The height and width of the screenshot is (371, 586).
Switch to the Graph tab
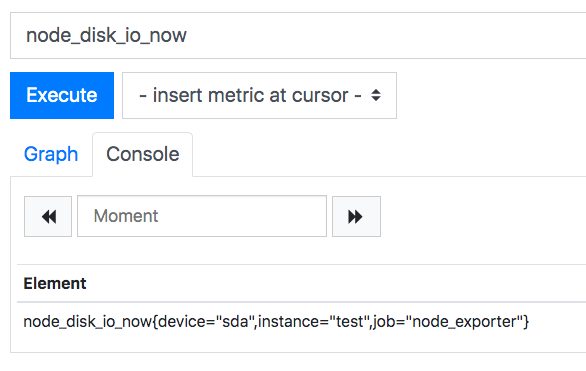pyautogui.click(x=51, y=154)
